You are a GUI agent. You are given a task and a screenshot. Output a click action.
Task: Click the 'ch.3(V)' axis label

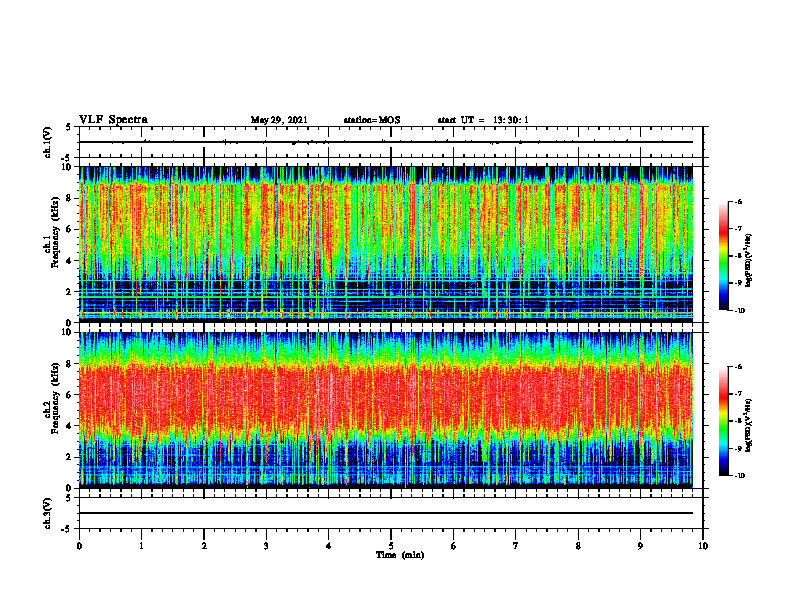(x=47, y=513)
